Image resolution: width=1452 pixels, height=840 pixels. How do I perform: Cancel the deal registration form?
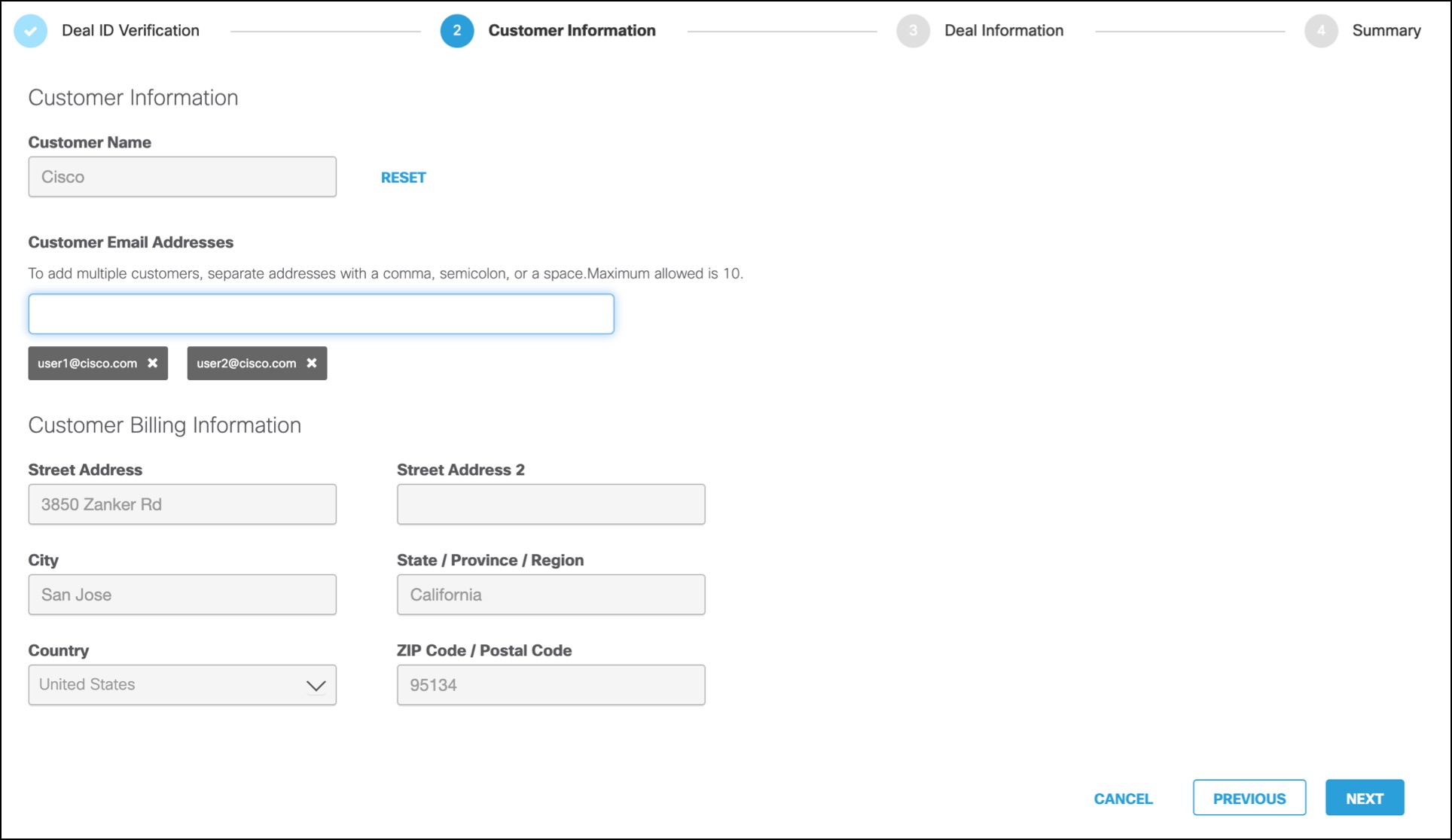pos(1123,799)
